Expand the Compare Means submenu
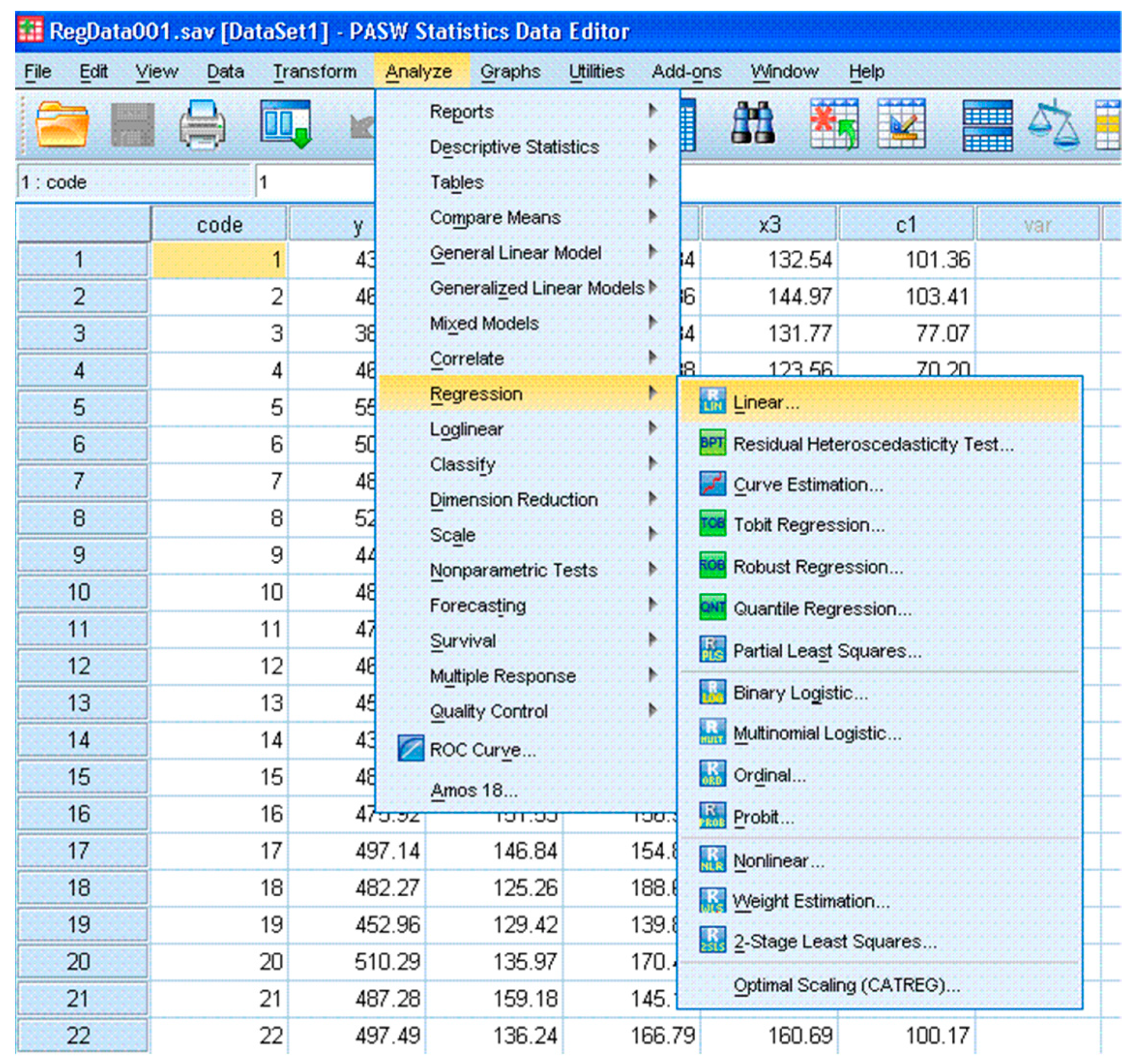Screen dimensions: 1133x1064 [x=495, y=217]
